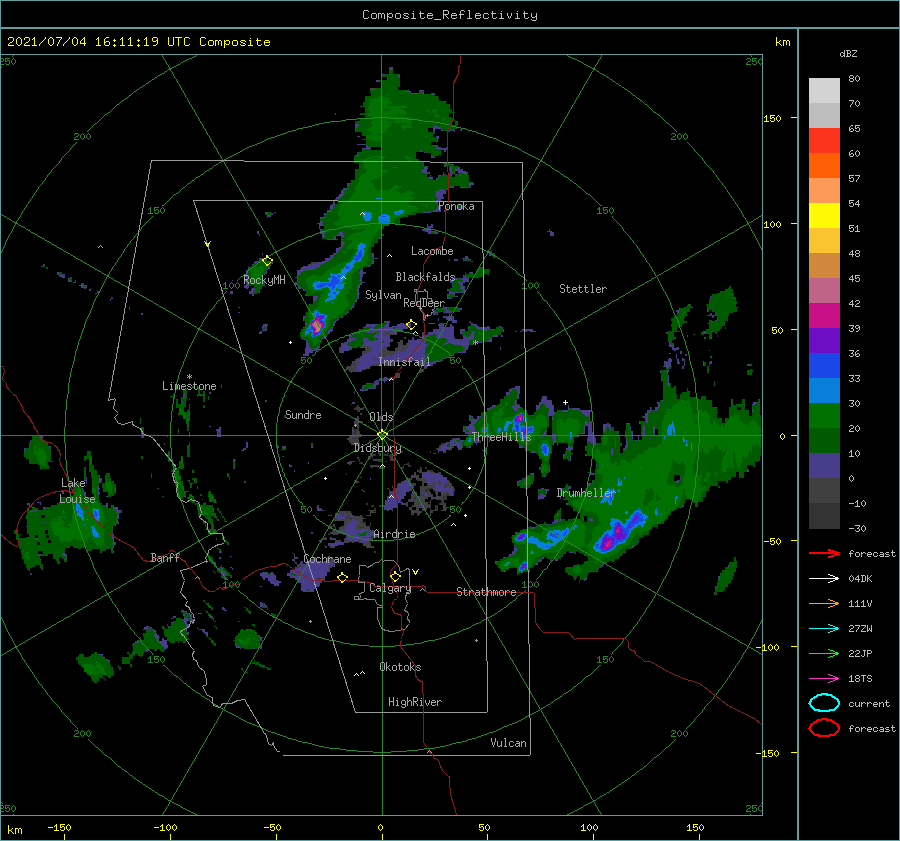Click the purple storm cell above ThreeHills
Viewport: 900px width, 841px height.
point(519,420)
